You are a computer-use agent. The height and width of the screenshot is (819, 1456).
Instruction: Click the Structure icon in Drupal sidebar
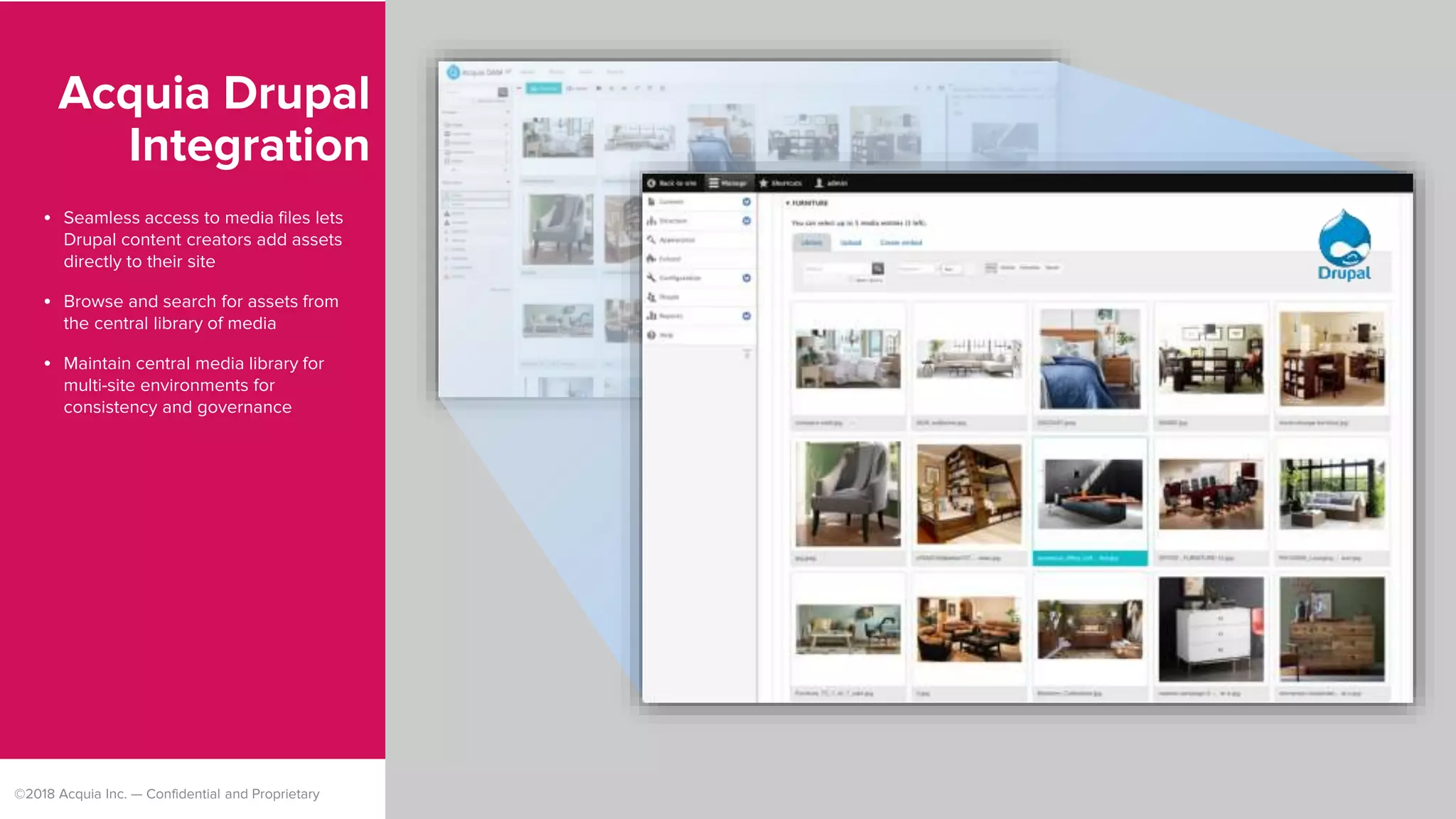tap(651, 221)
